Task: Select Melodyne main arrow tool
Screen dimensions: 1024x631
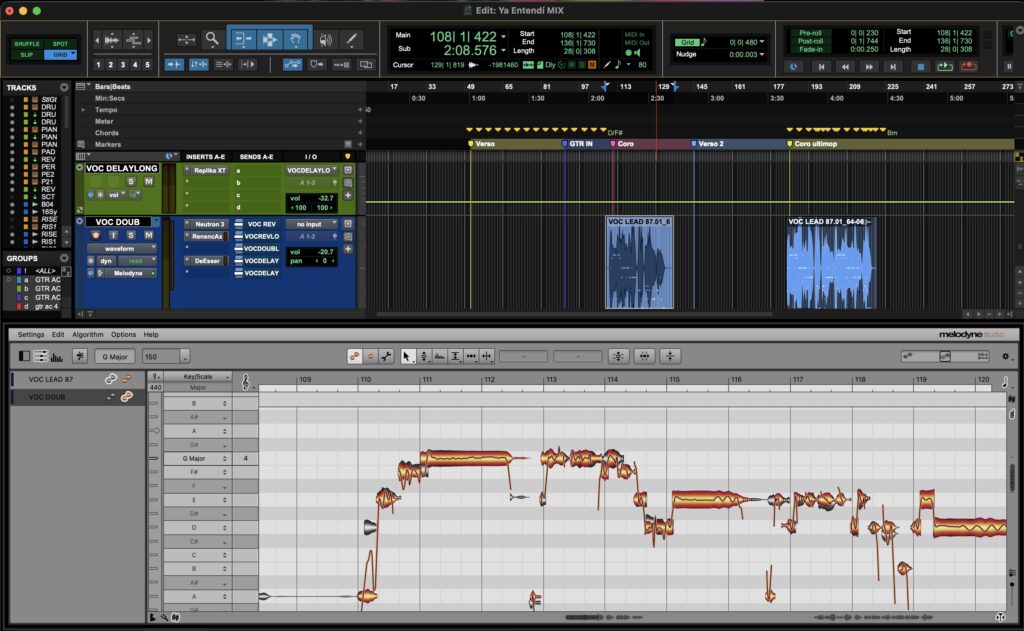Action: pyautogui.click(x=407, y=356)
